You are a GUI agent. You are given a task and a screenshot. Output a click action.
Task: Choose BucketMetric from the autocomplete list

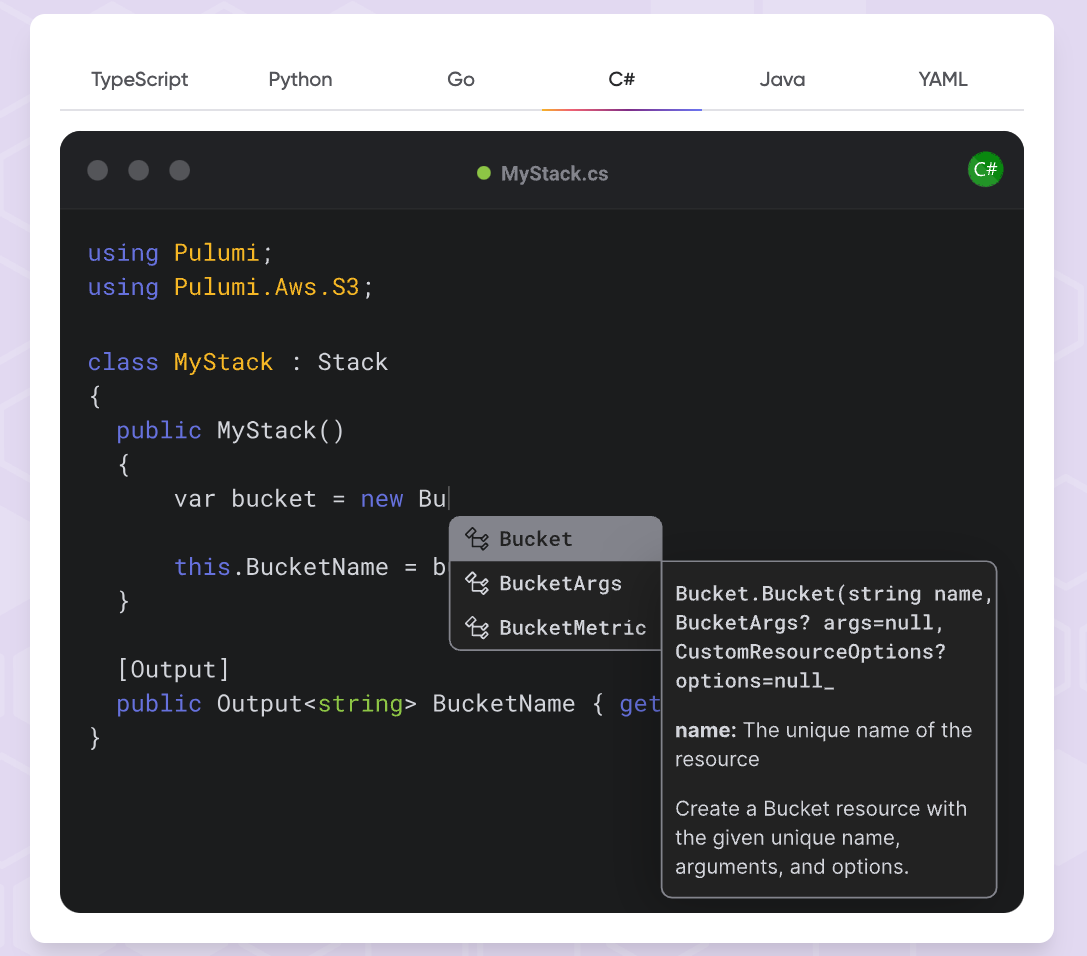pos(555,628)
